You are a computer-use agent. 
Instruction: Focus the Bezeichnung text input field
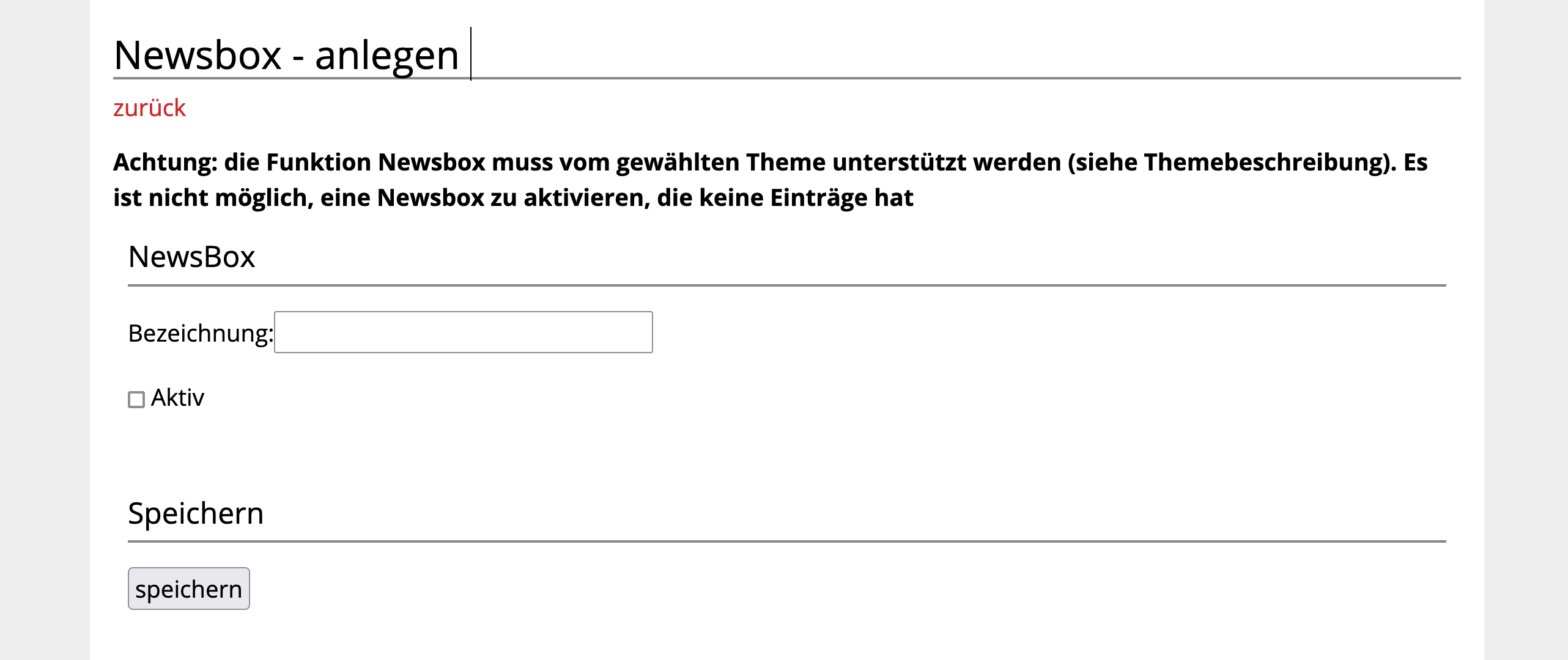coord(463,332)
